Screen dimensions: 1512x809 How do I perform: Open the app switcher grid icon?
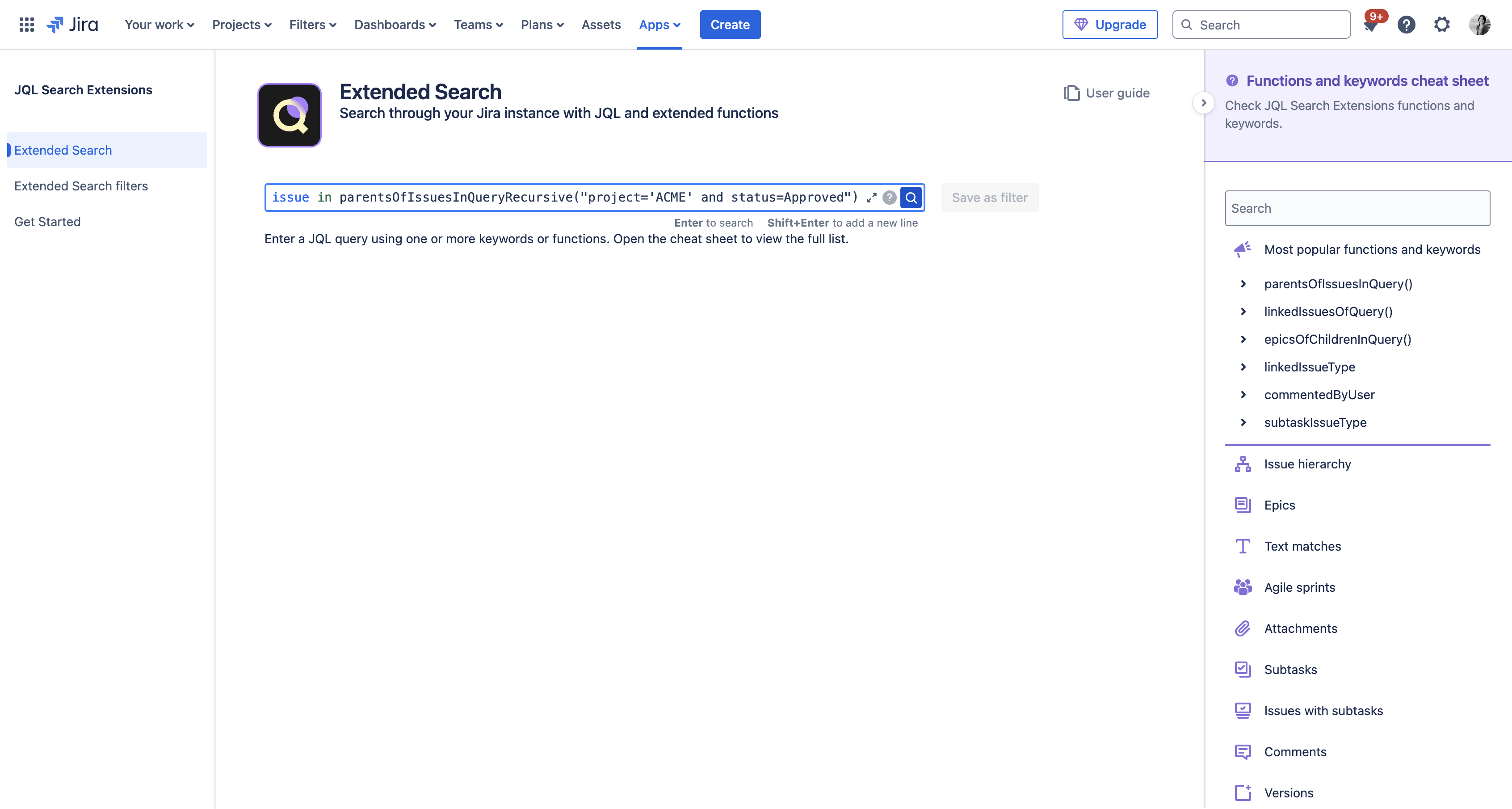(26, 25)
